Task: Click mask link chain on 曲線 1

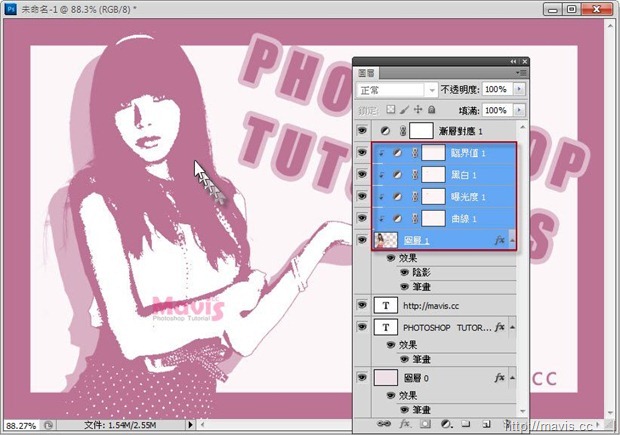Action: coord(415,219)
